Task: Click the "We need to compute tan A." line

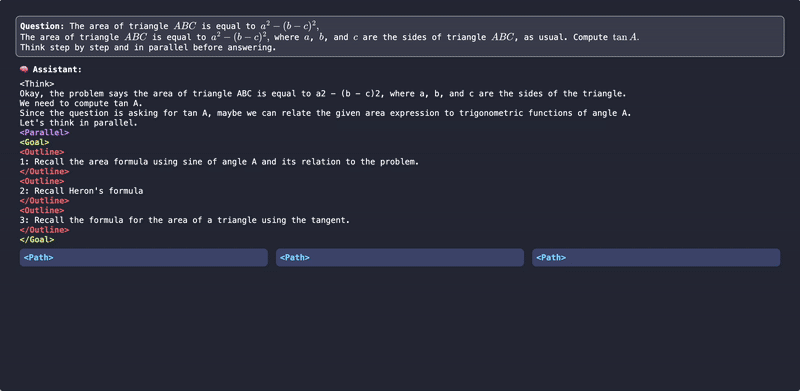Action: 82,104
